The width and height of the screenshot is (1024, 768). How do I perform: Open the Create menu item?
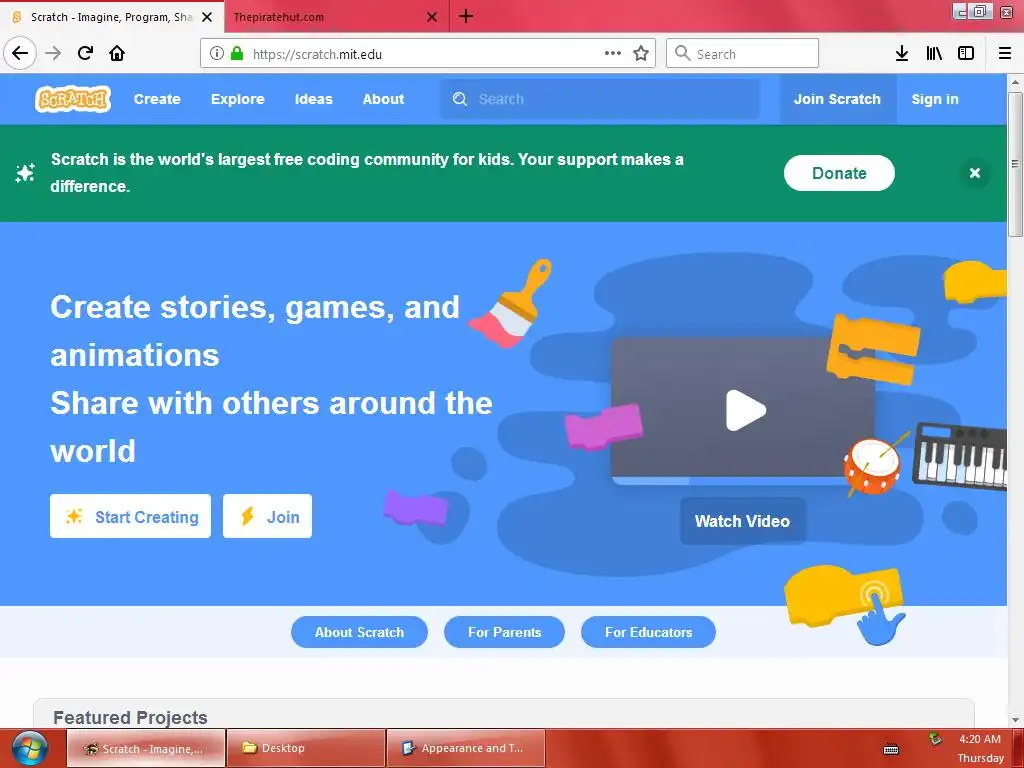click(x=157, y=99)
